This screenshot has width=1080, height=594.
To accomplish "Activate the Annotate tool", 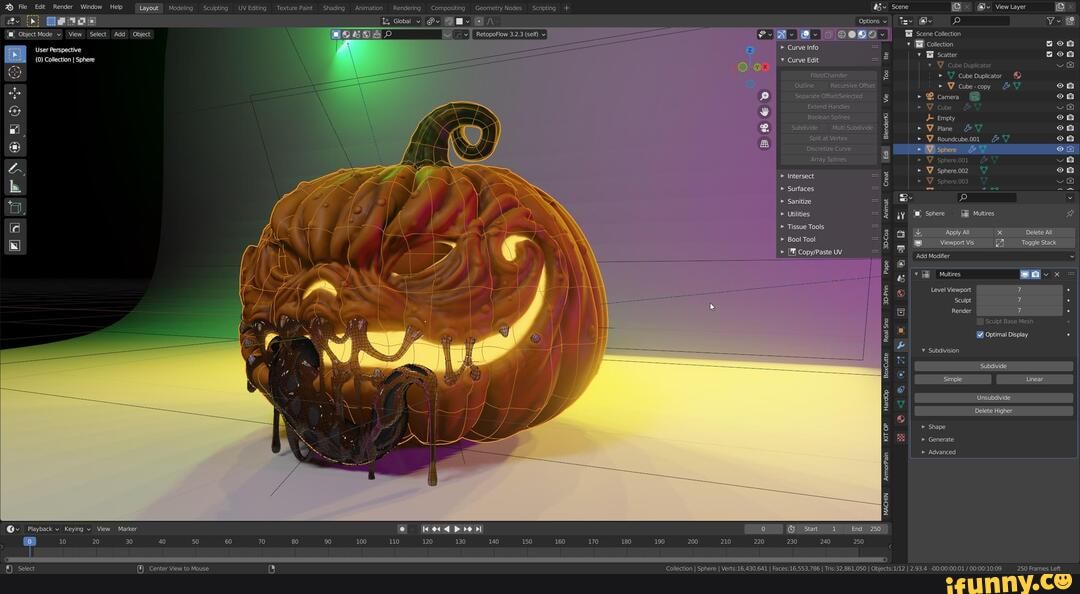I will coord(15,167).
